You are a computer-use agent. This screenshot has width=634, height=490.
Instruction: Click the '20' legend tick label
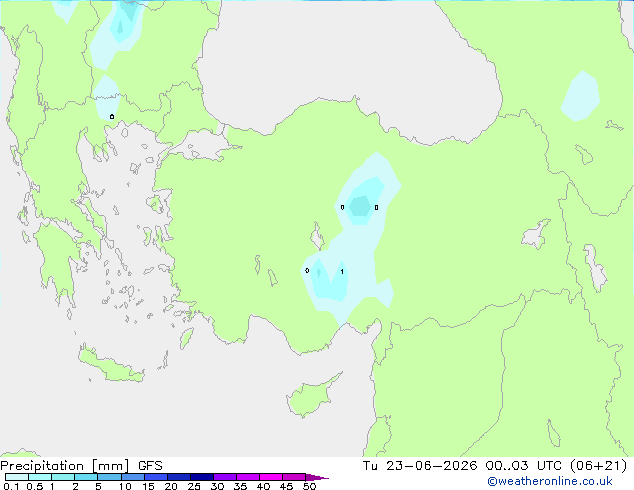171,486
